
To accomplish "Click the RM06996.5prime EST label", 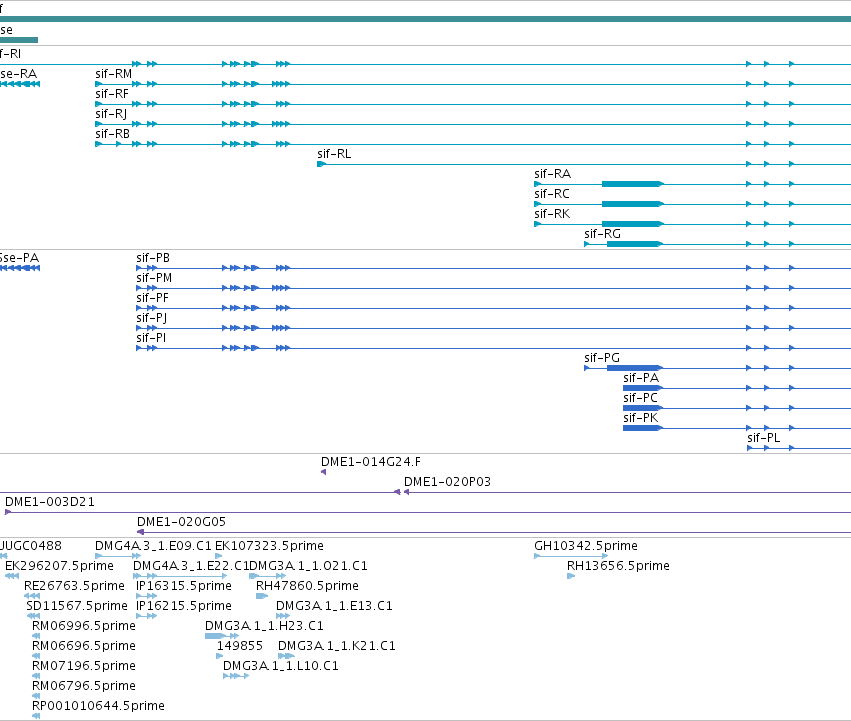I will pos(84,626).
